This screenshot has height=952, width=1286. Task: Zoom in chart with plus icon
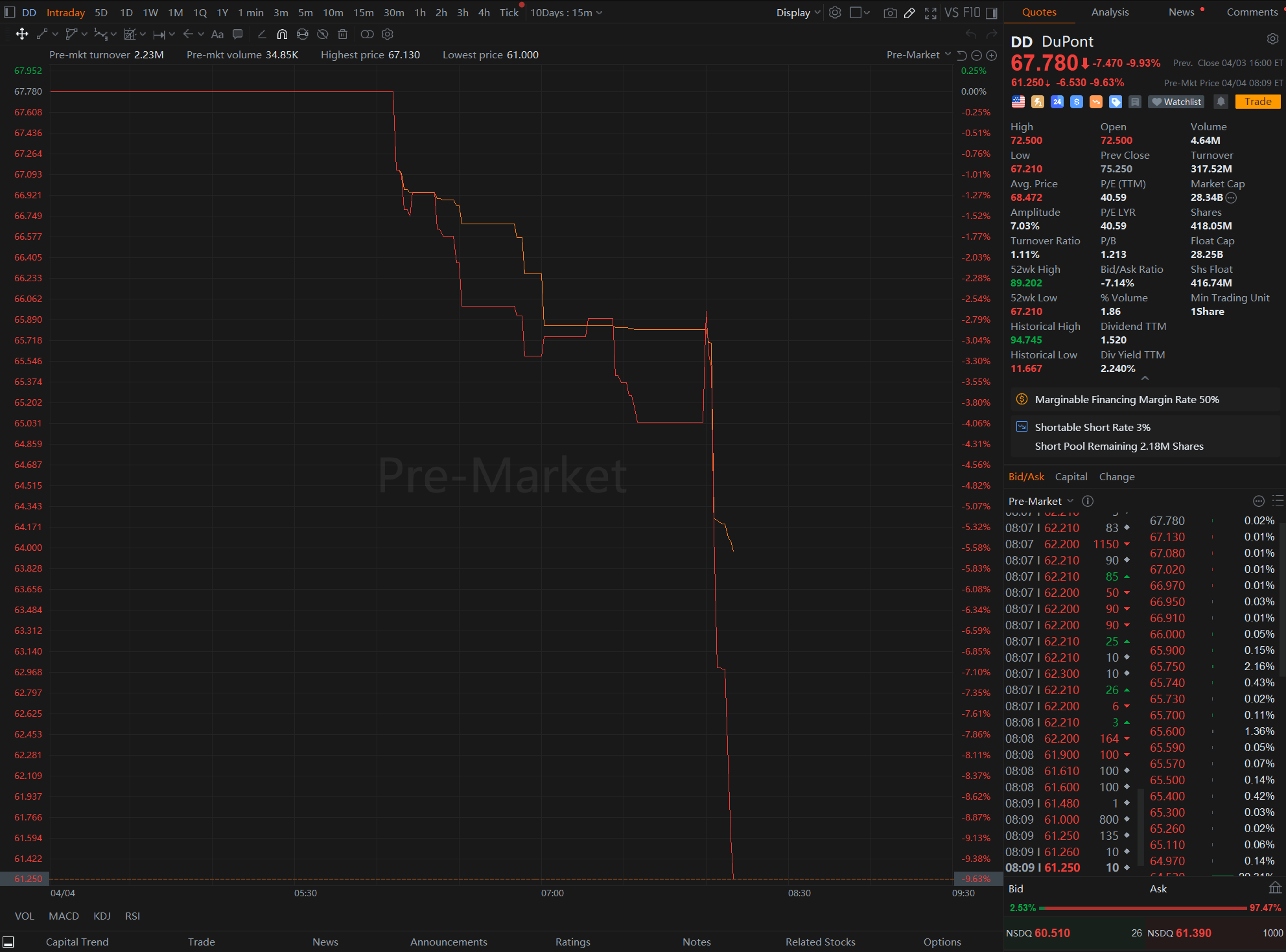(x=991, y=56)
